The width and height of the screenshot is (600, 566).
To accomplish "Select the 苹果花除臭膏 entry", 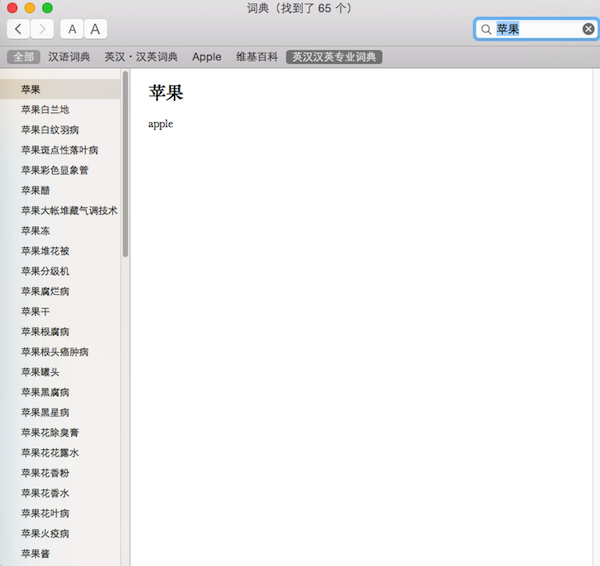I will 60,433.
